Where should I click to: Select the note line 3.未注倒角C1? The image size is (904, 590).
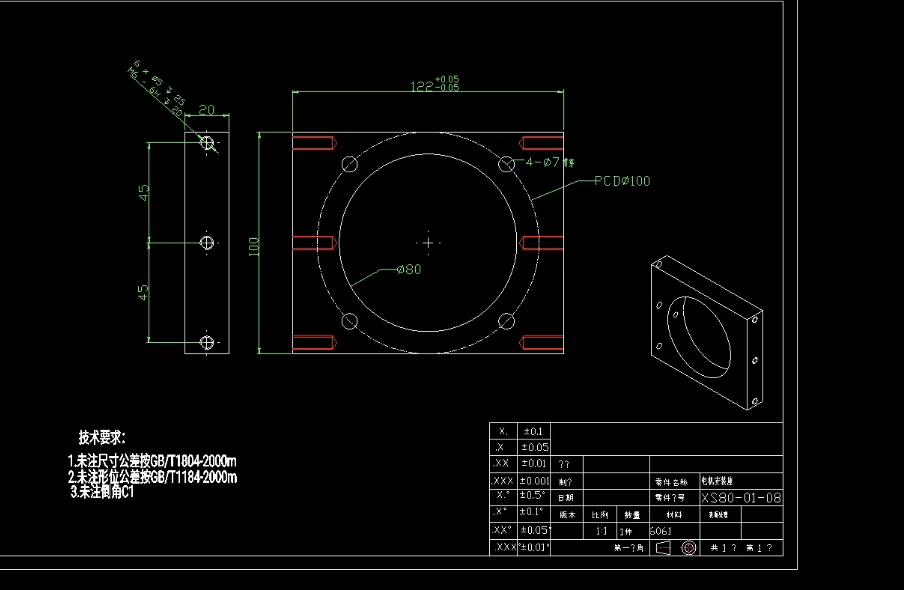coord(102,492)
